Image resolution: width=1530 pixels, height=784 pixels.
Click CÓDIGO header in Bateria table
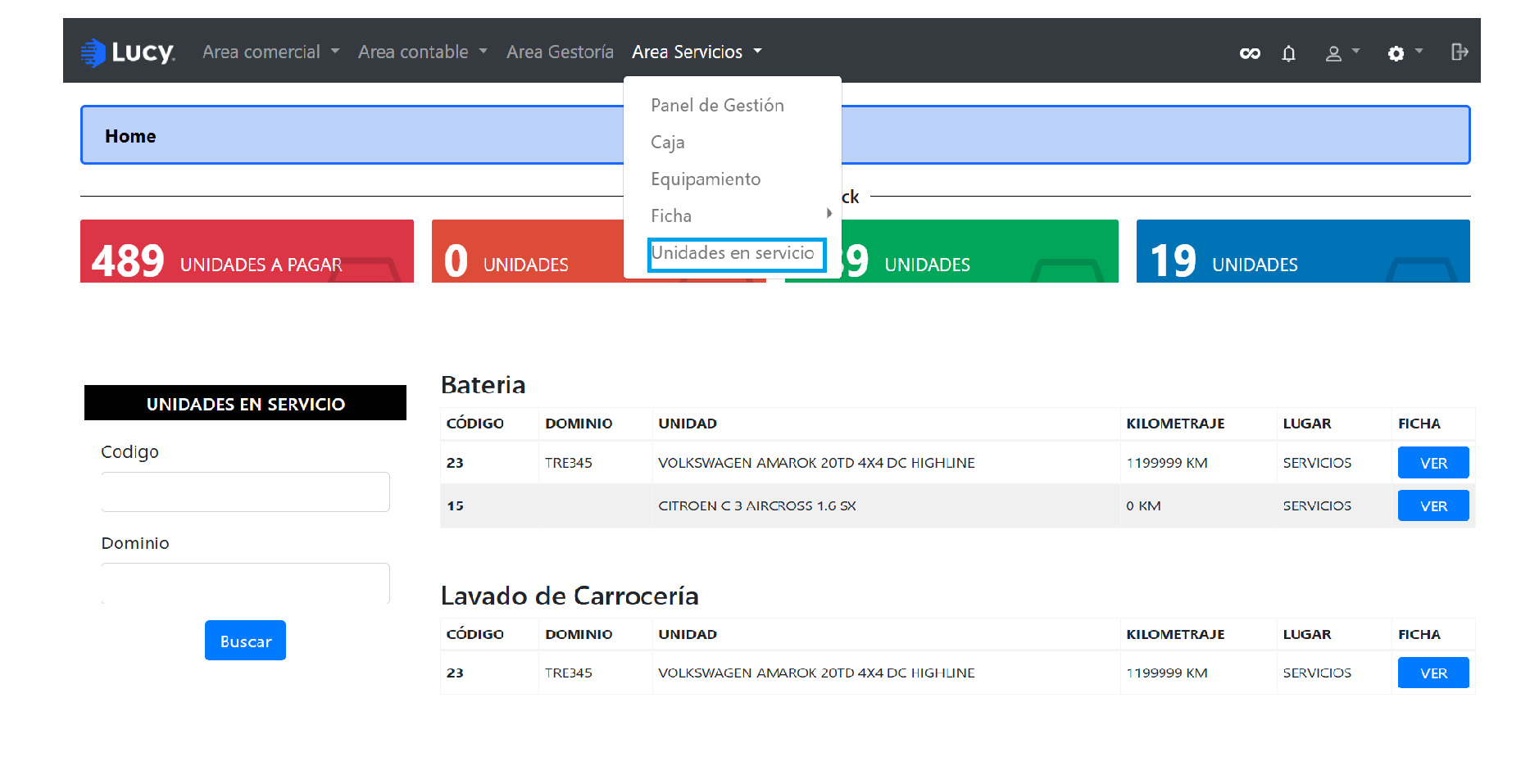[x=475, y=424]
